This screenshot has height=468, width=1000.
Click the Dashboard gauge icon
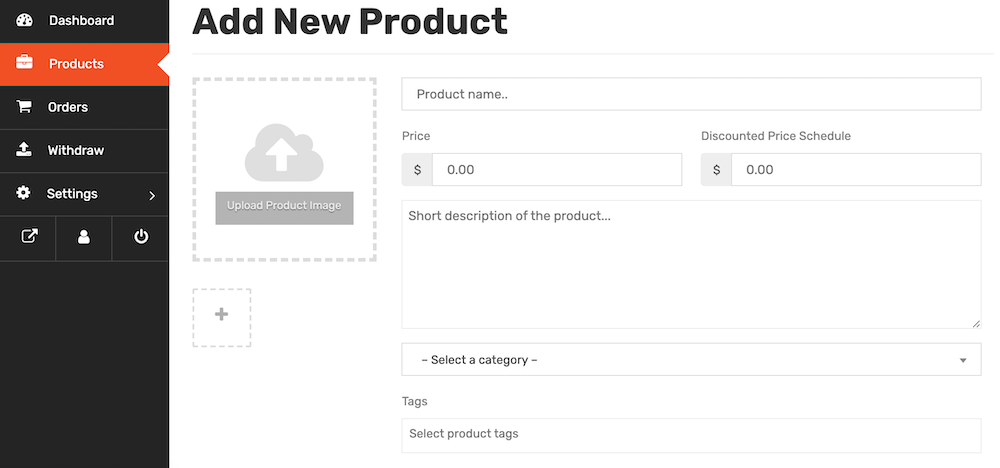click(x=24, y=20)
